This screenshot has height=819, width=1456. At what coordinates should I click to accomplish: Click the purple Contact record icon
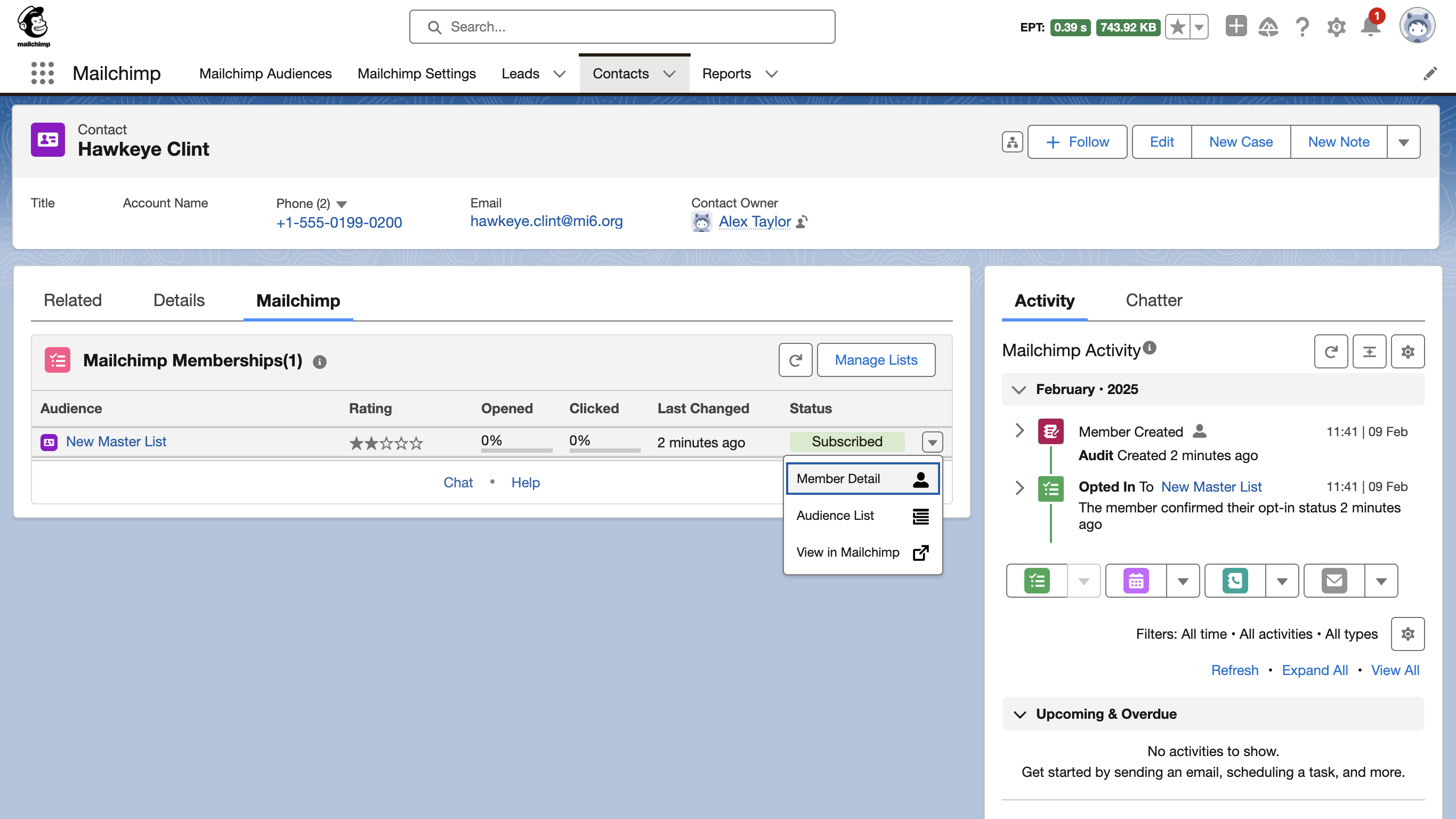pyautogui.click(x=48, y=140)
